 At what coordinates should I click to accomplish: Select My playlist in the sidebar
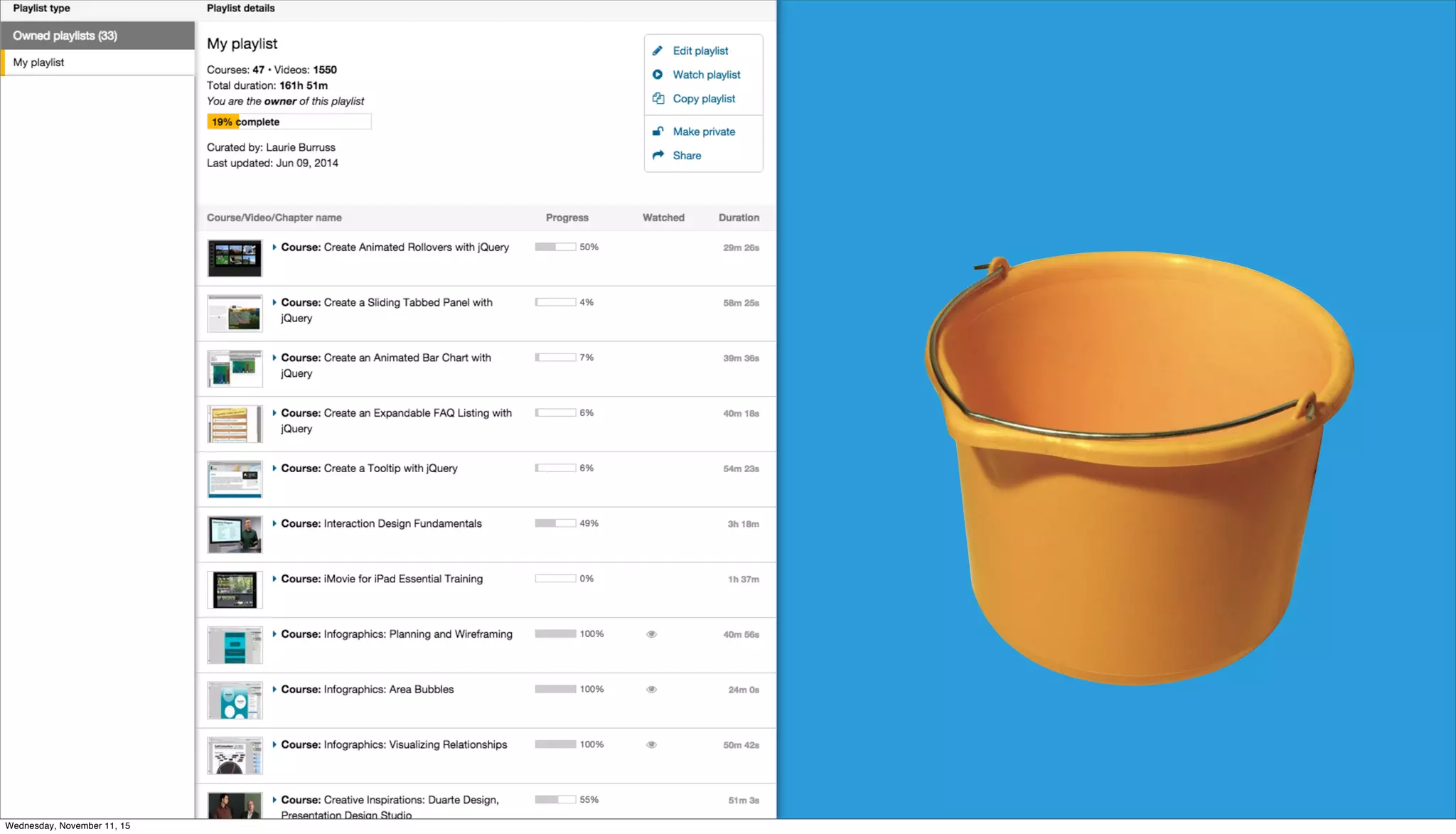point(39,63)
